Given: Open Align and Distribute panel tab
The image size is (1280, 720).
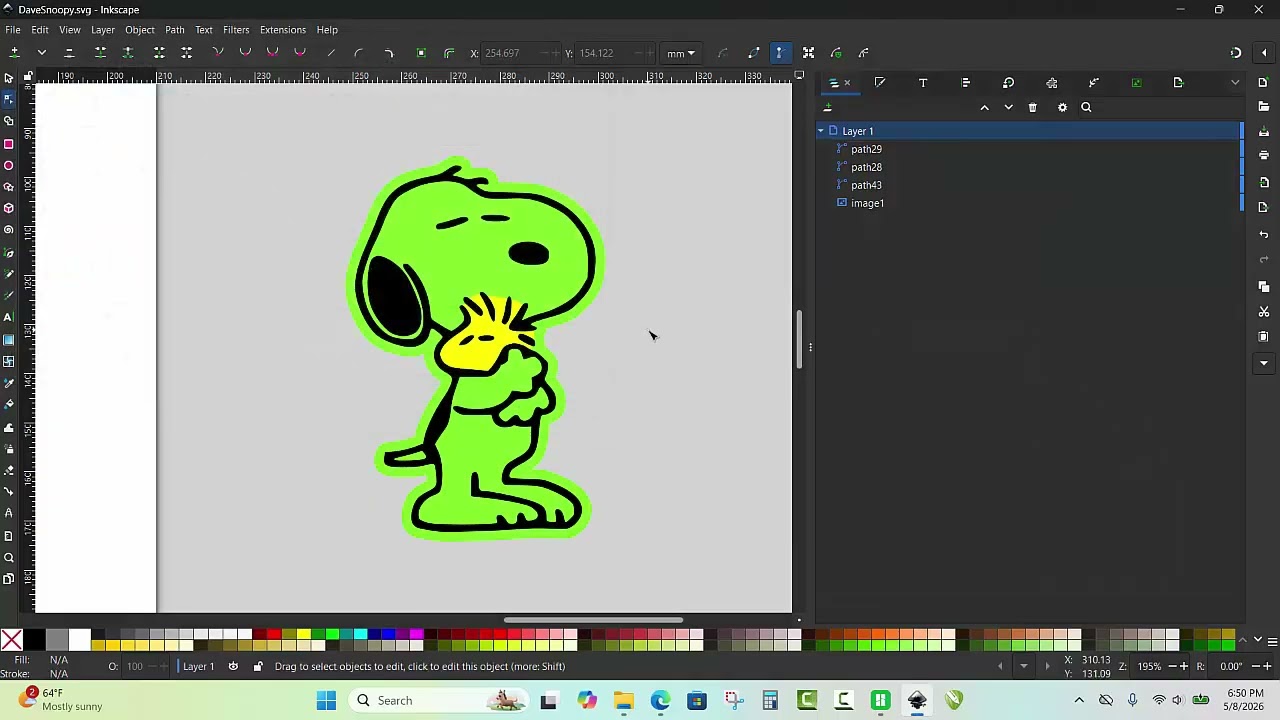Looking at the screenshot, I should (x=966, y=83).
